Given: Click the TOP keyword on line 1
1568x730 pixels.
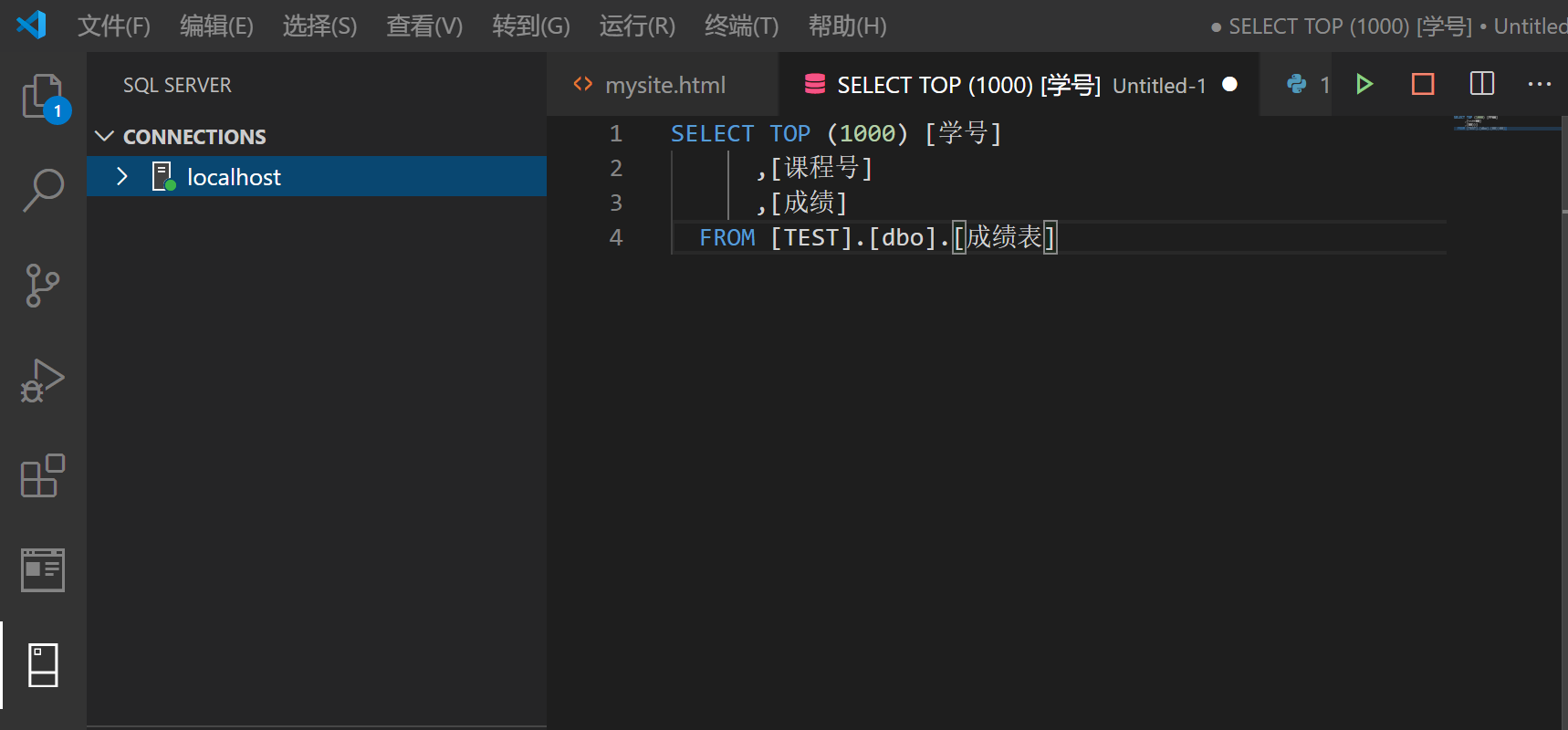Looking at the screenshot, I should click(789, 133).
